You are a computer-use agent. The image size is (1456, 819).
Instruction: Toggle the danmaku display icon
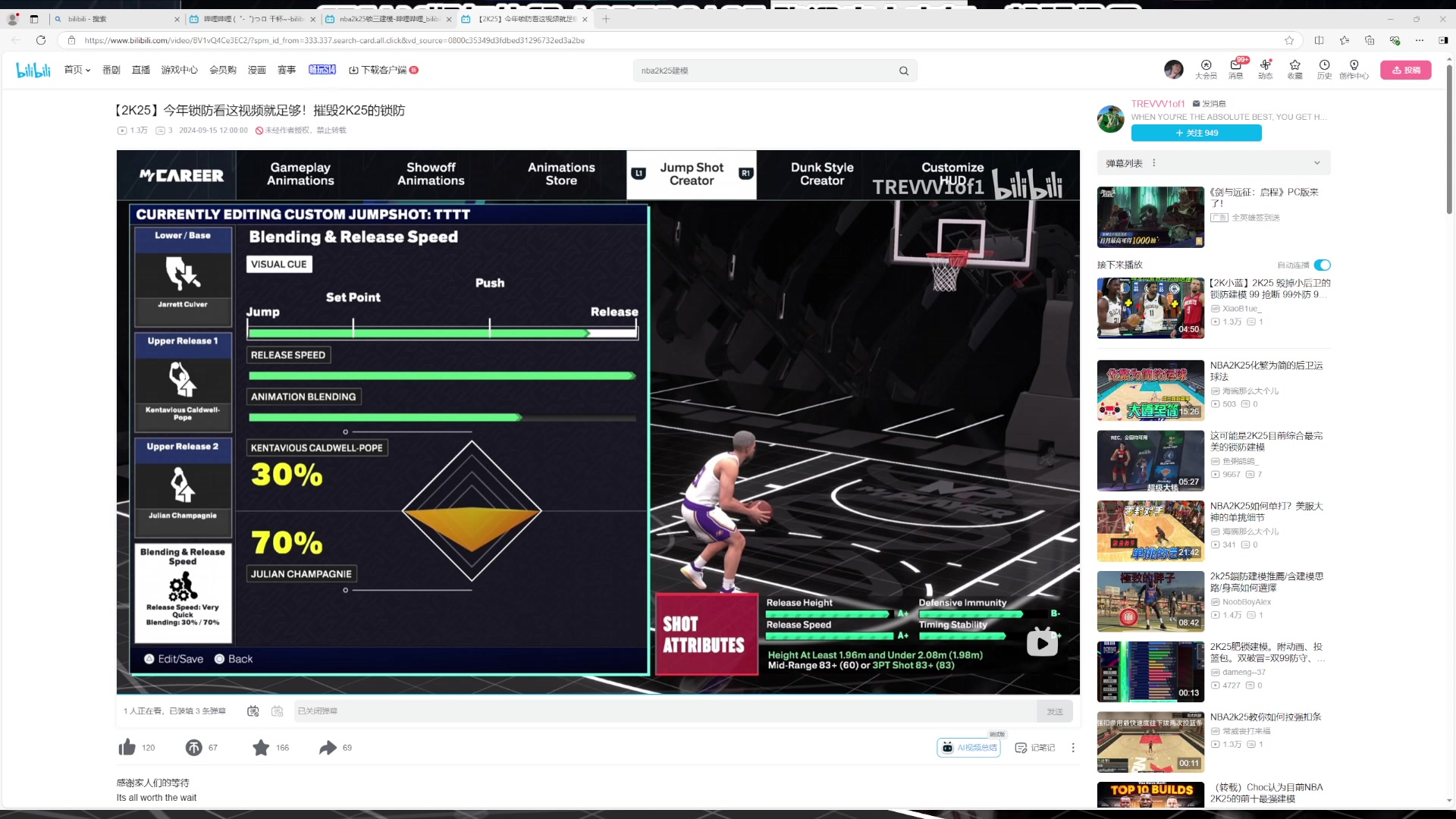click(x=253, y=711)
